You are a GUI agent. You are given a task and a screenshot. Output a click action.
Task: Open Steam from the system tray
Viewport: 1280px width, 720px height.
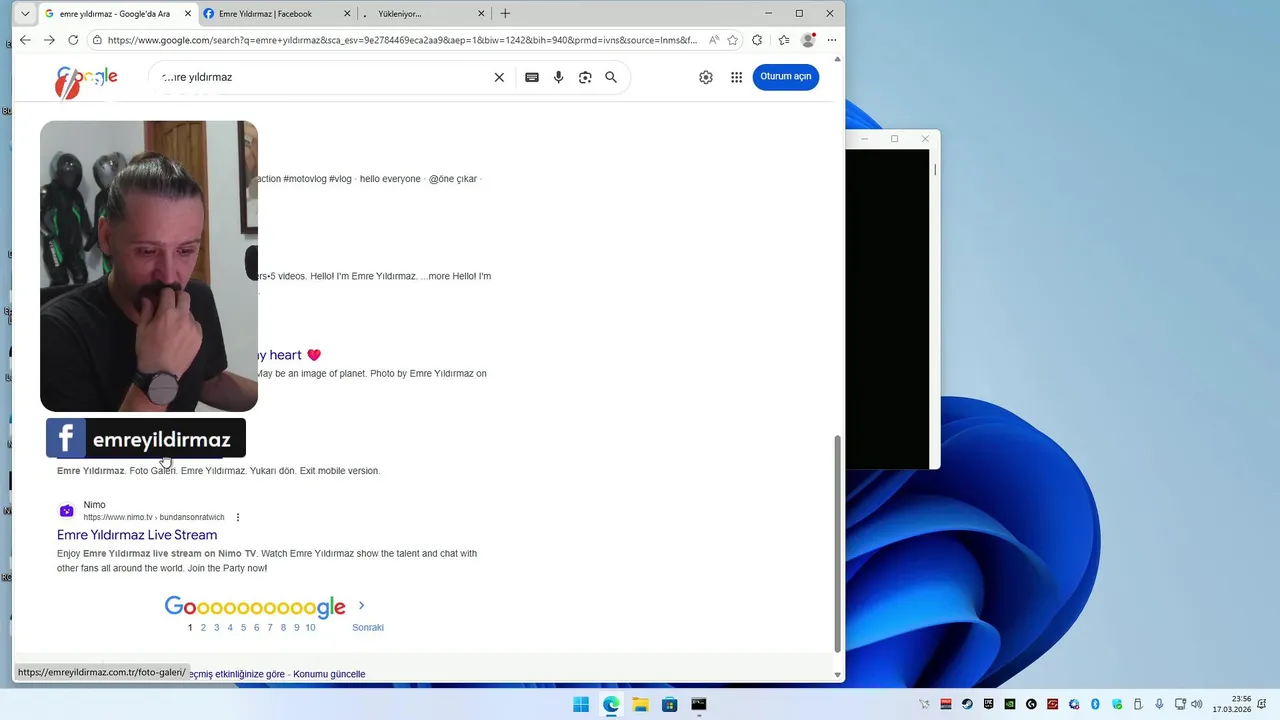pos(967,704)
